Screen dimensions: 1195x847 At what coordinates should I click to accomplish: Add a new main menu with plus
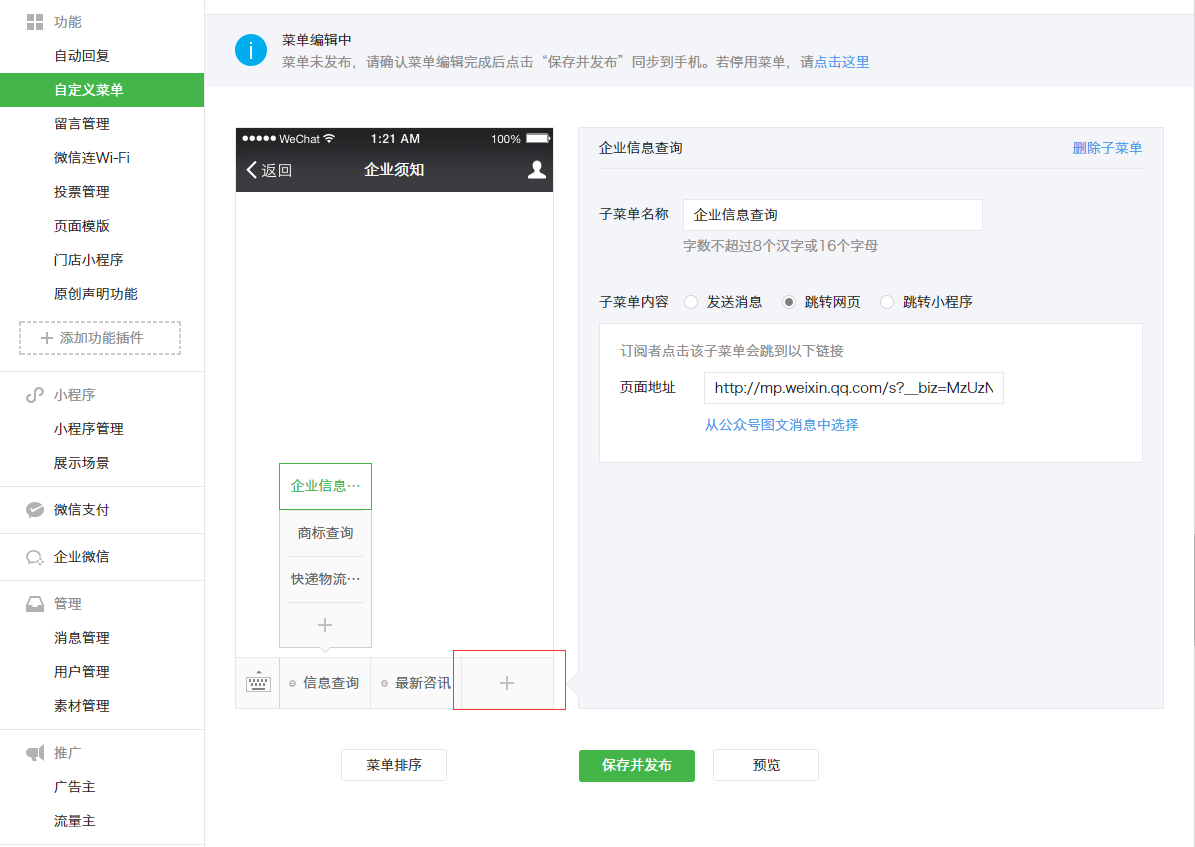[507, 682]
